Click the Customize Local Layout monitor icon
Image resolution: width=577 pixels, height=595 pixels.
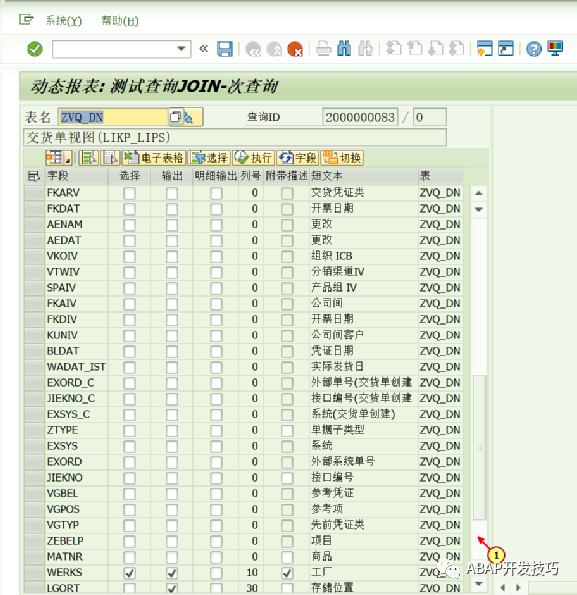pos(555,49)
